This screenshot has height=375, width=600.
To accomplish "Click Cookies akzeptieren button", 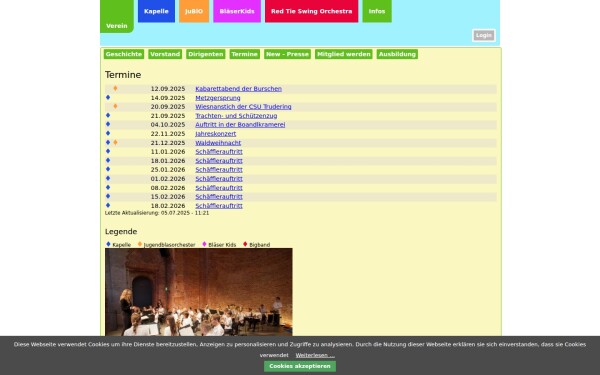I will coord(300,366).
